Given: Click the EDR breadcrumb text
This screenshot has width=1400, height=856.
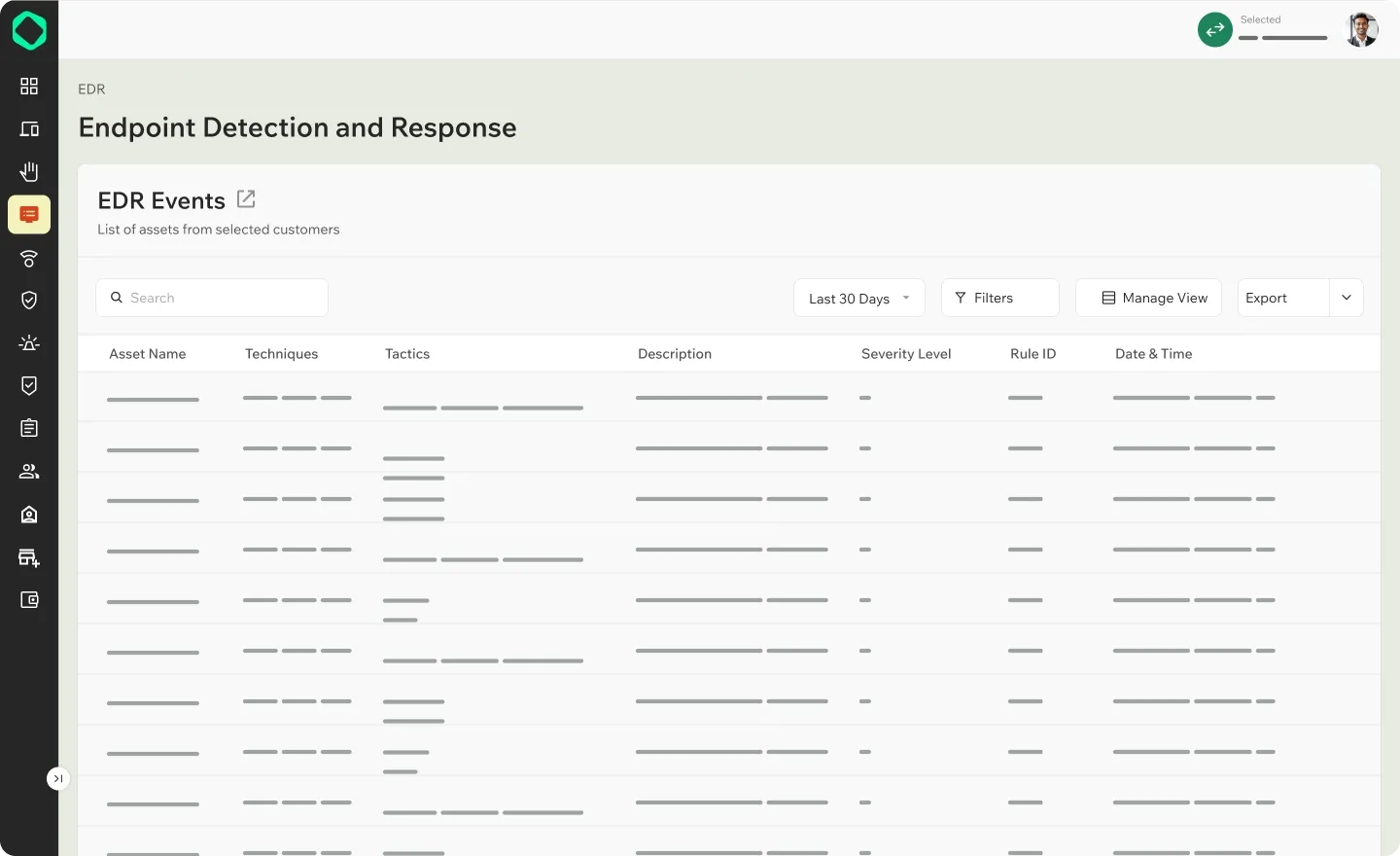Looking at the screenshot, I should pos(91,89).
